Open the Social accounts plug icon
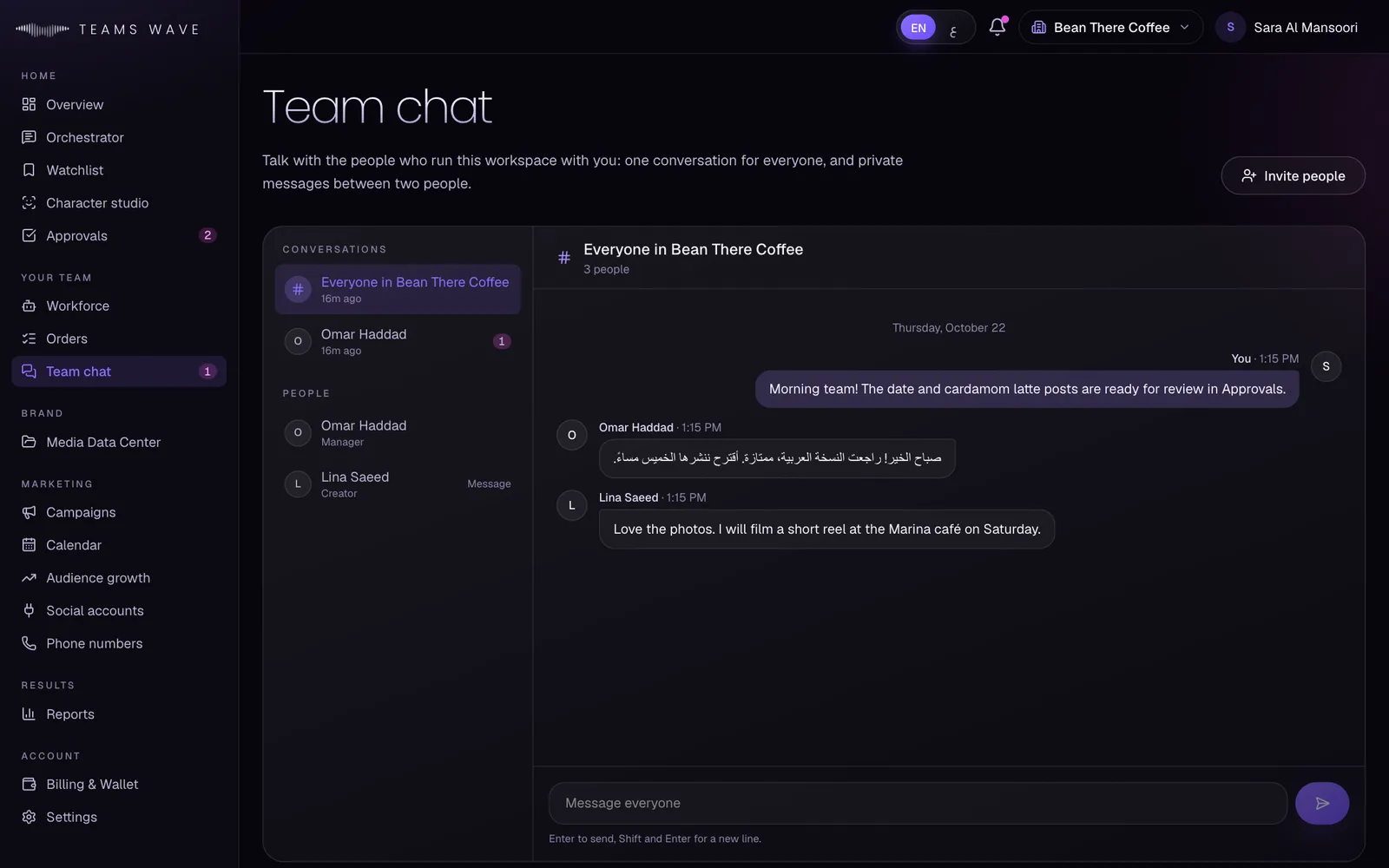 pyautogui.click(x=29, y=611)
